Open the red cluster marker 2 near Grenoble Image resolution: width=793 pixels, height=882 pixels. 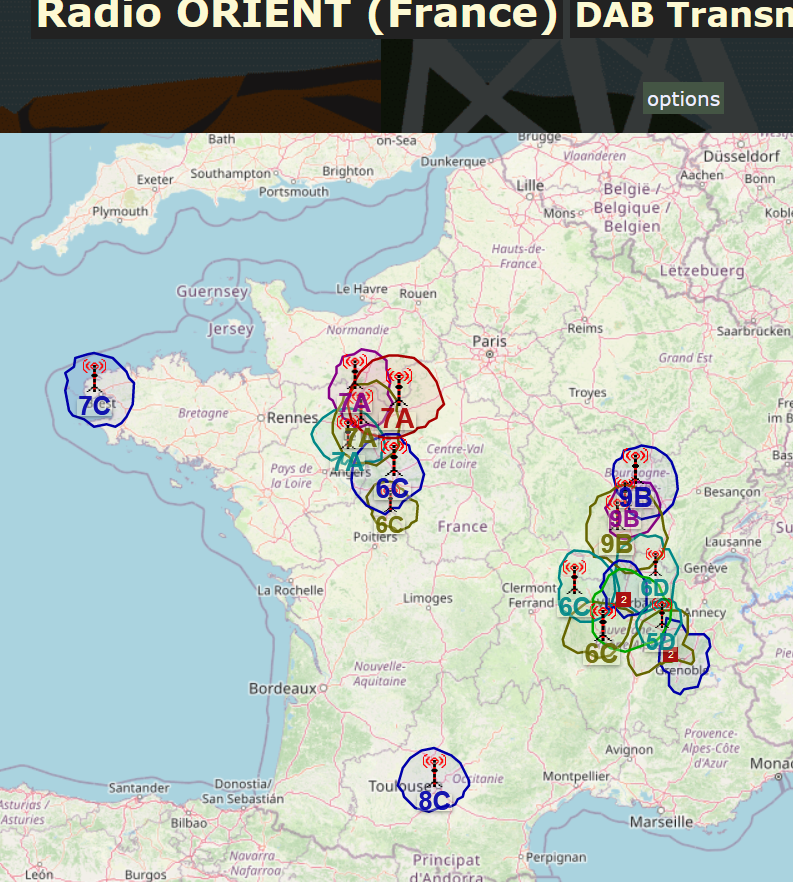pyautogui.click(x=670, y=655)
